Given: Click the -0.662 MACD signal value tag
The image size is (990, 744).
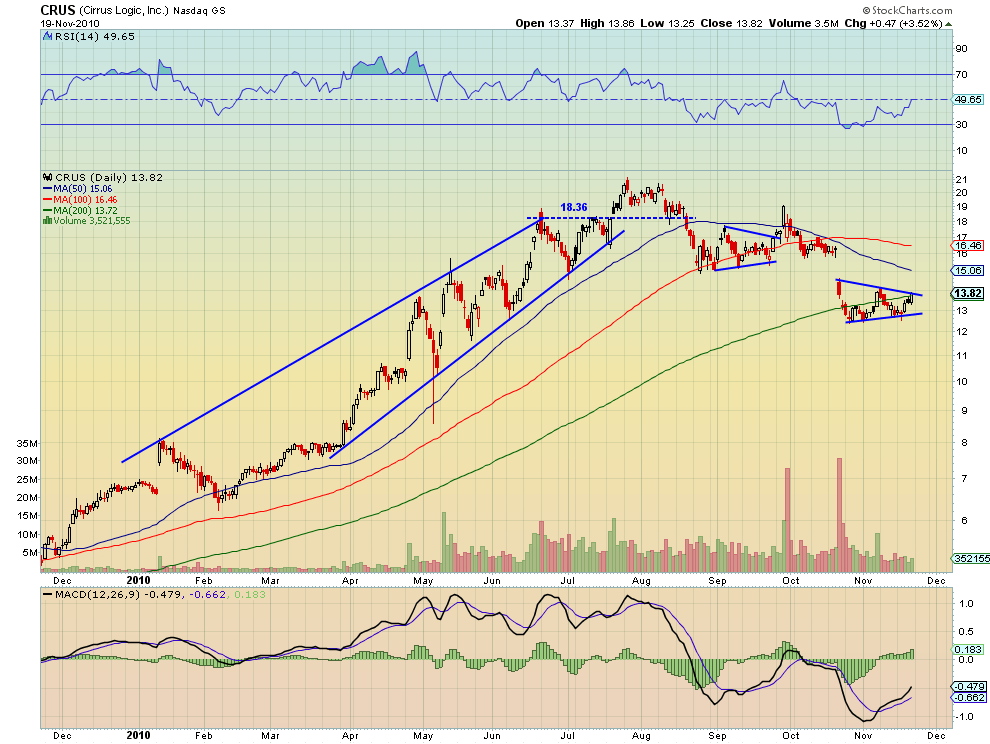Looking at the screenshot, I should pyautogui.click(x=968, y=697).
